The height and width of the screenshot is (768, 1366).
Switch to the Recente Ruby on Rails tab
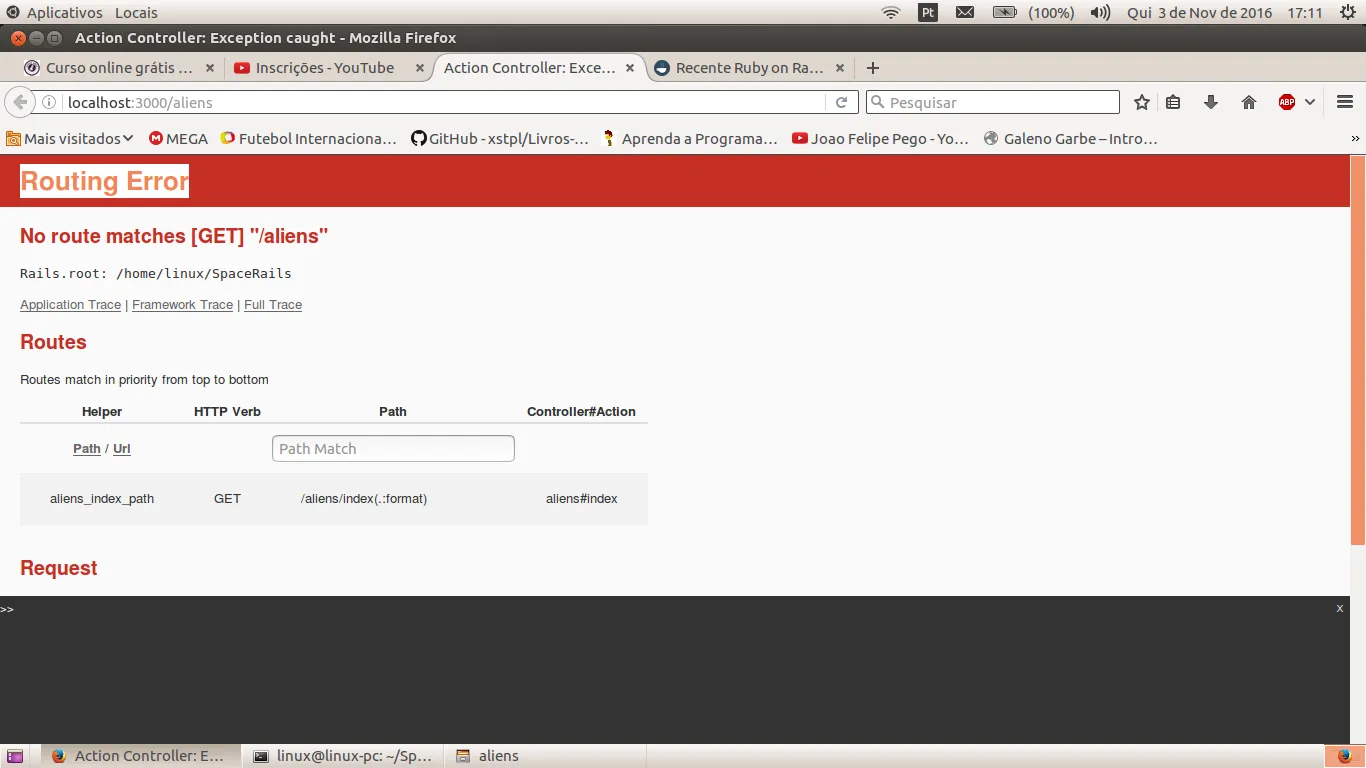click(x=749, y=68)
